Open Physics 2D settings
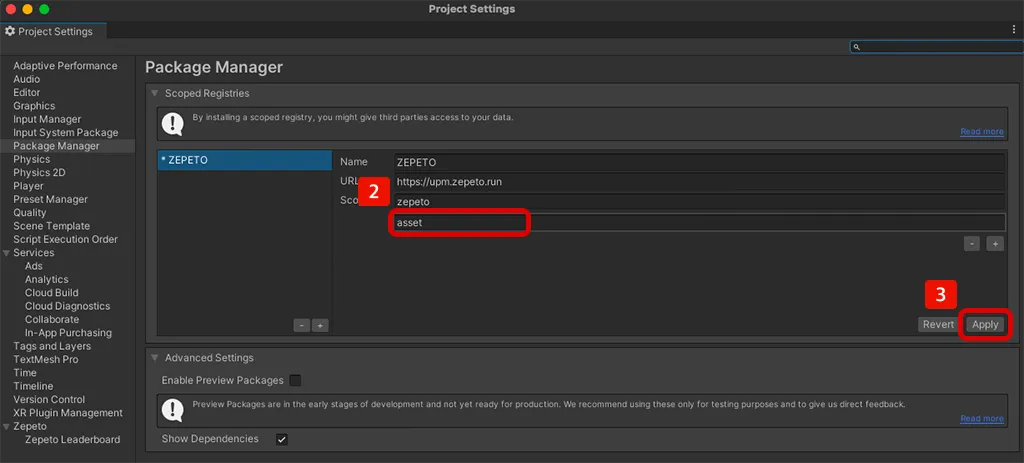The width and height of the screenshot is (1024, 463). 39,173
